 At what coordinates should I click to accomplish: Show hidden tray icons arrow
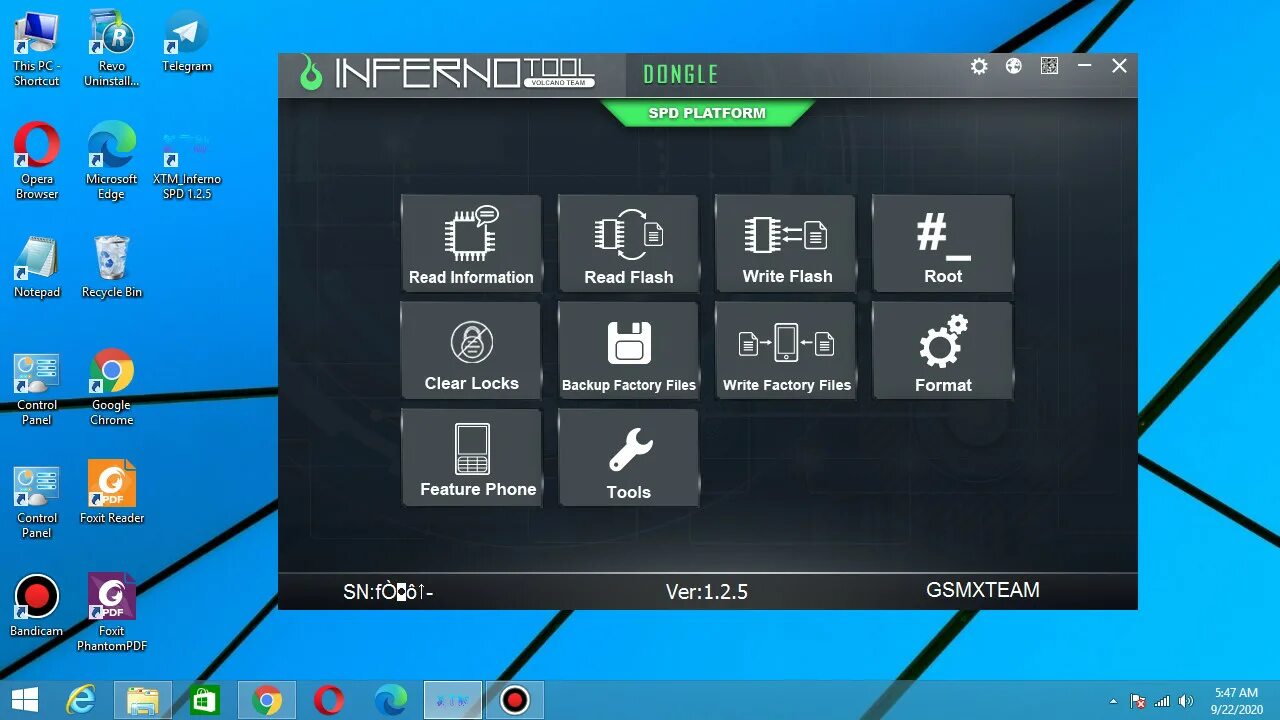click(1114, 701)
